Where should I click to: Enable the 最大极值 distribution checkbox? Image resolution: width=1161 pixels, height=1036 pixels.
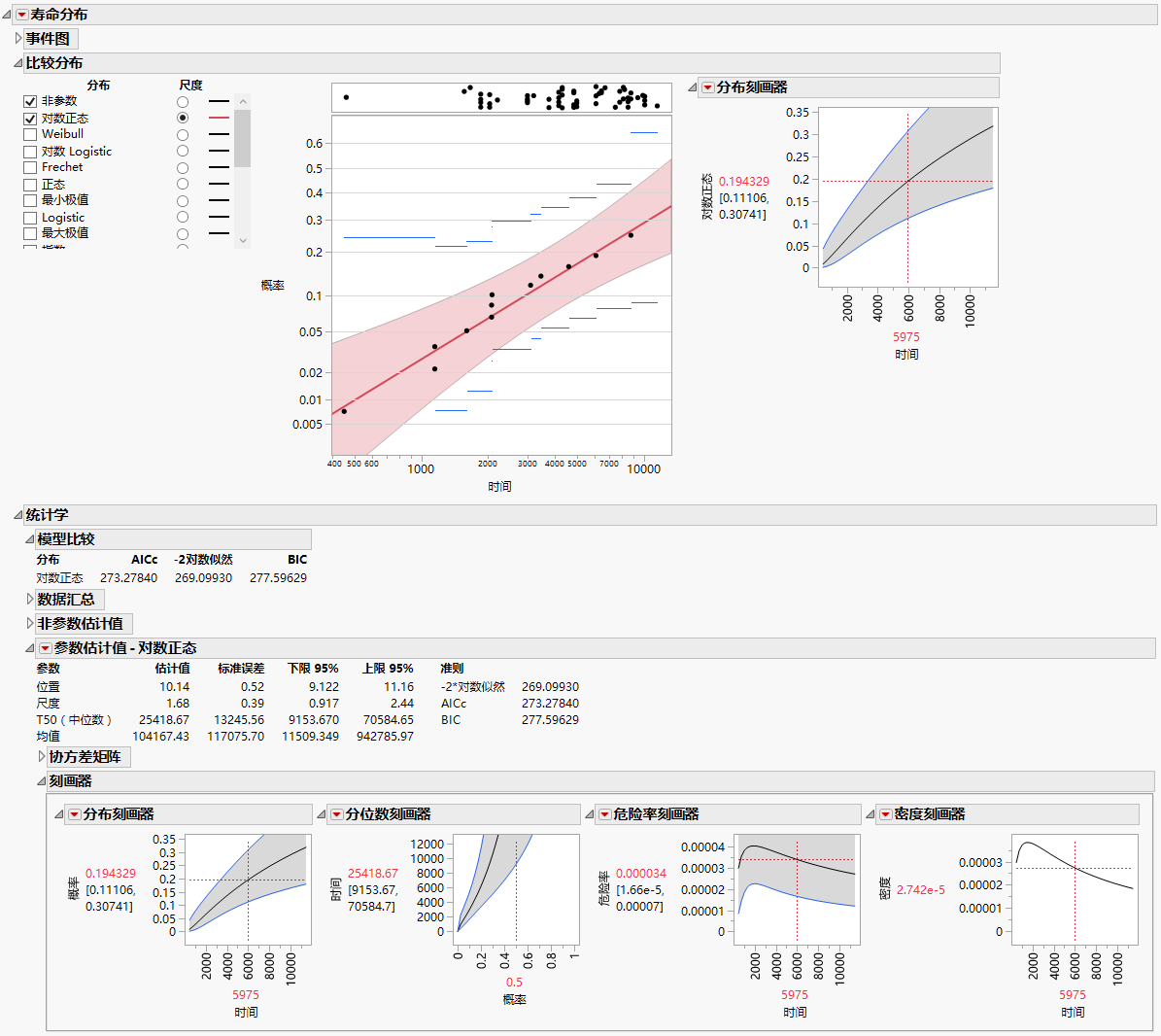pos(30,234)
